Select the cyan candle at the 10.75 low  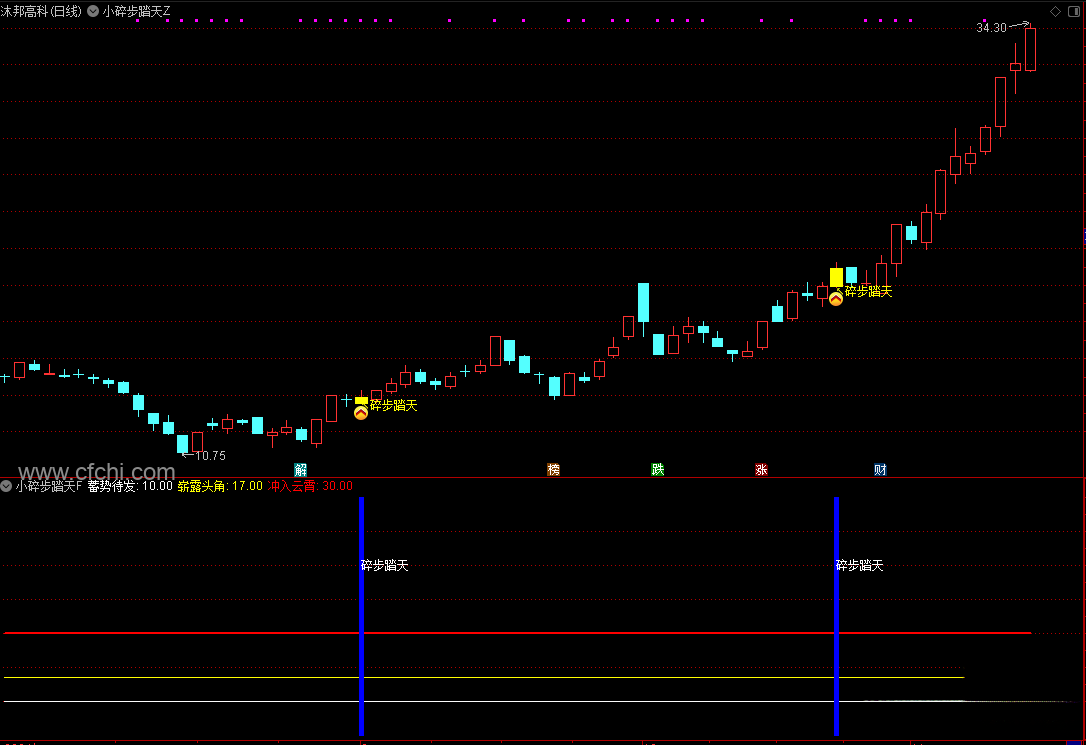[183, 444]
